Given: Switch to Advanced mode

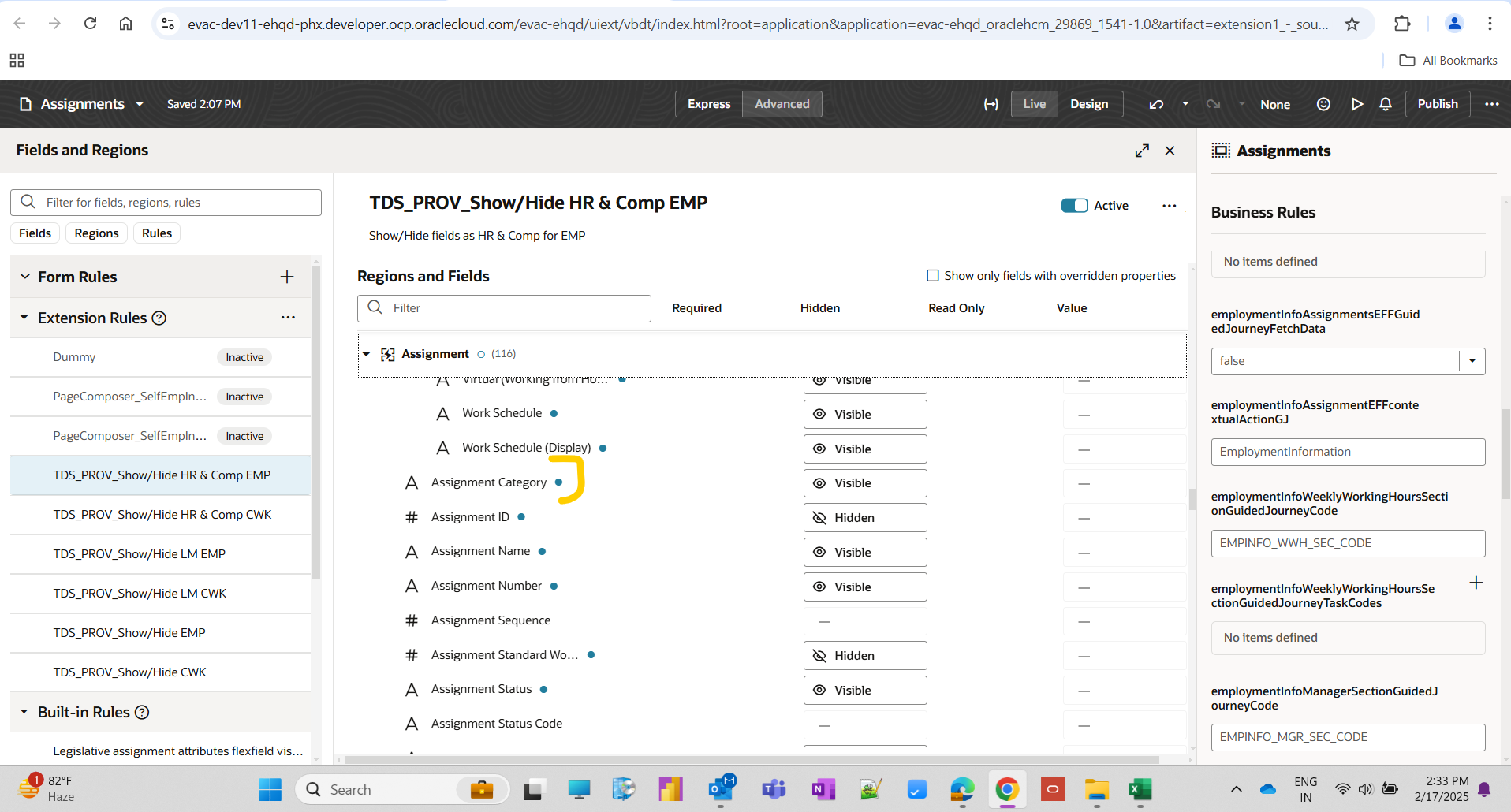Looking at the screenshot, I should pos(782,104).
